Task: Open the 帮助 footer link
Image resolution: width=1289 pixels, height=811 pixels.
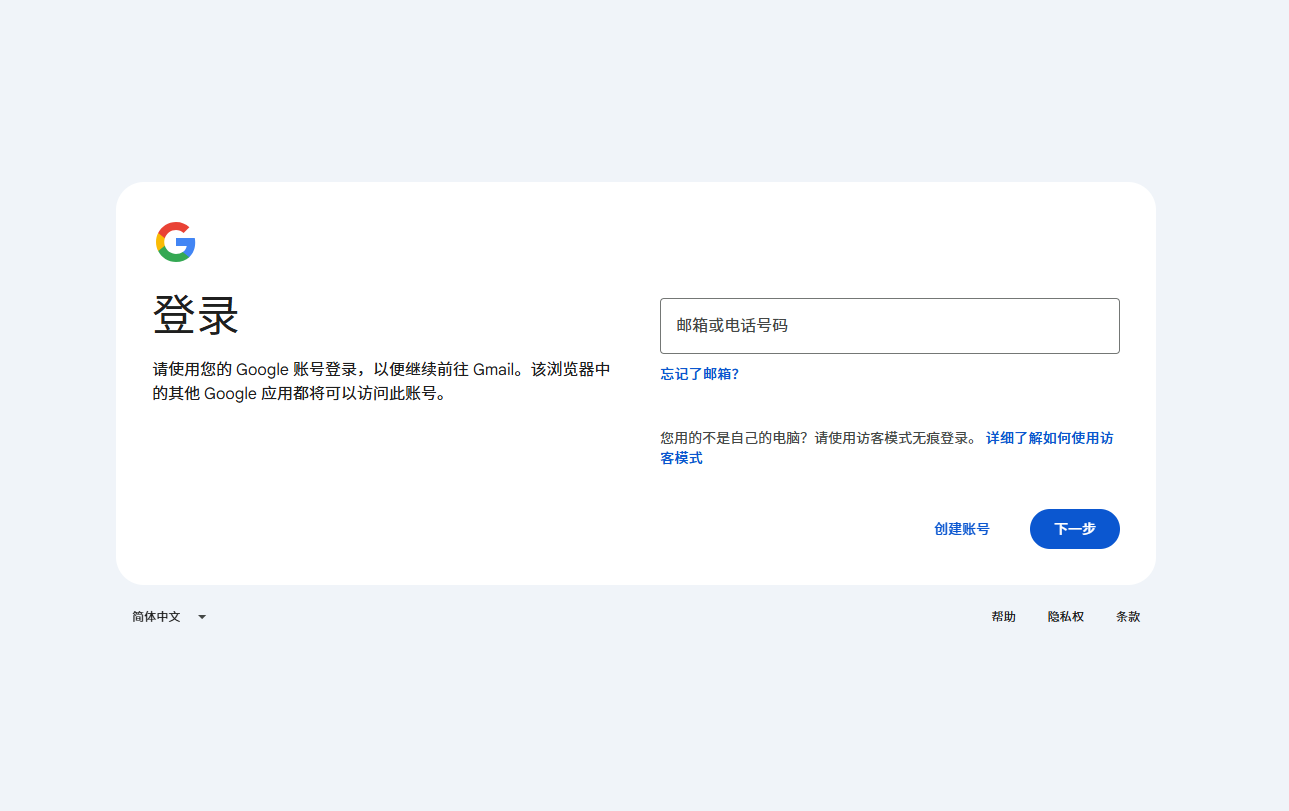Action: pos(1003,617)
